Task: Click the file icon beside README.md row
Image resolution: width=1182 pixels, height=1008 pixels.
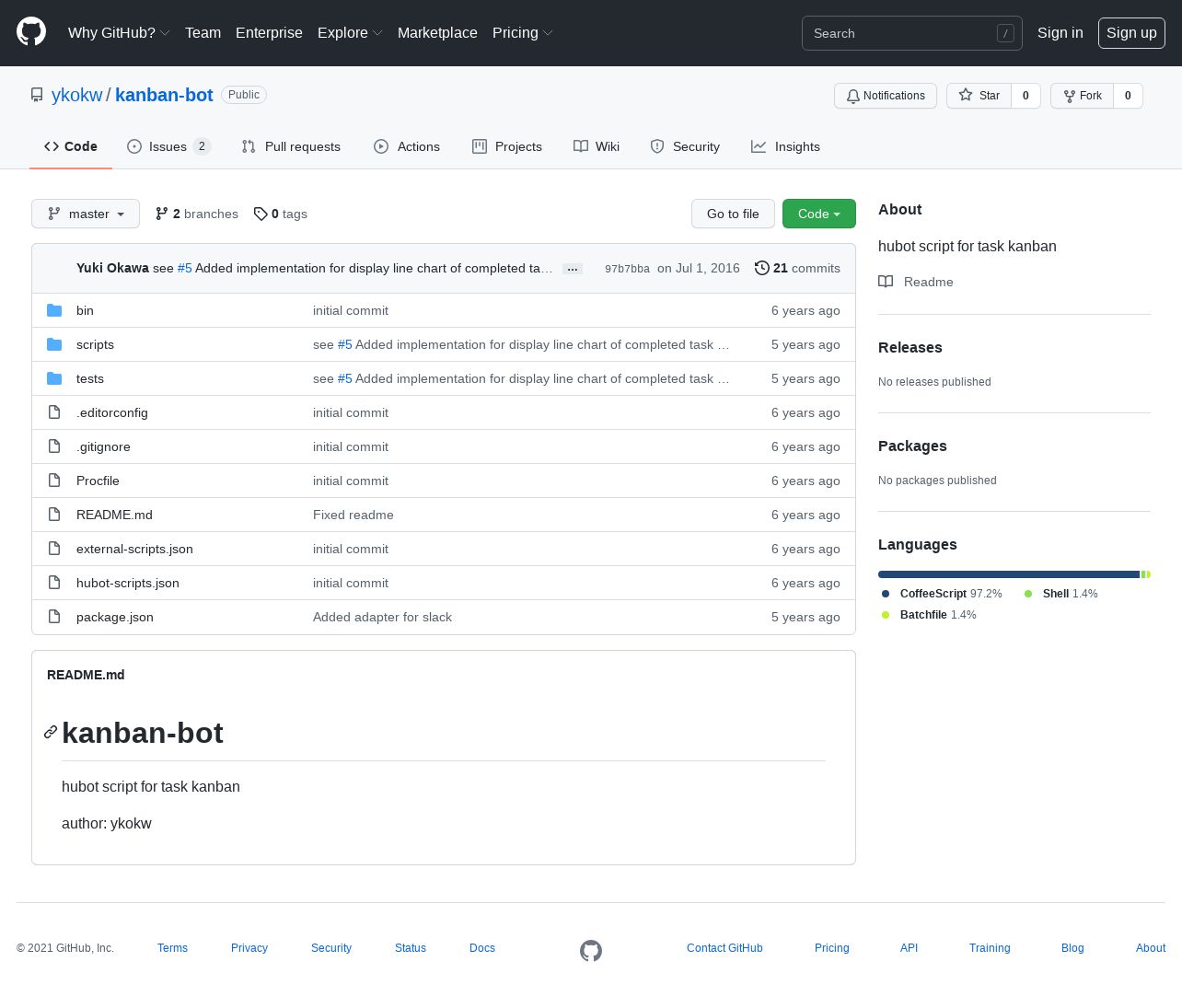Action: [x=54, y=515]
